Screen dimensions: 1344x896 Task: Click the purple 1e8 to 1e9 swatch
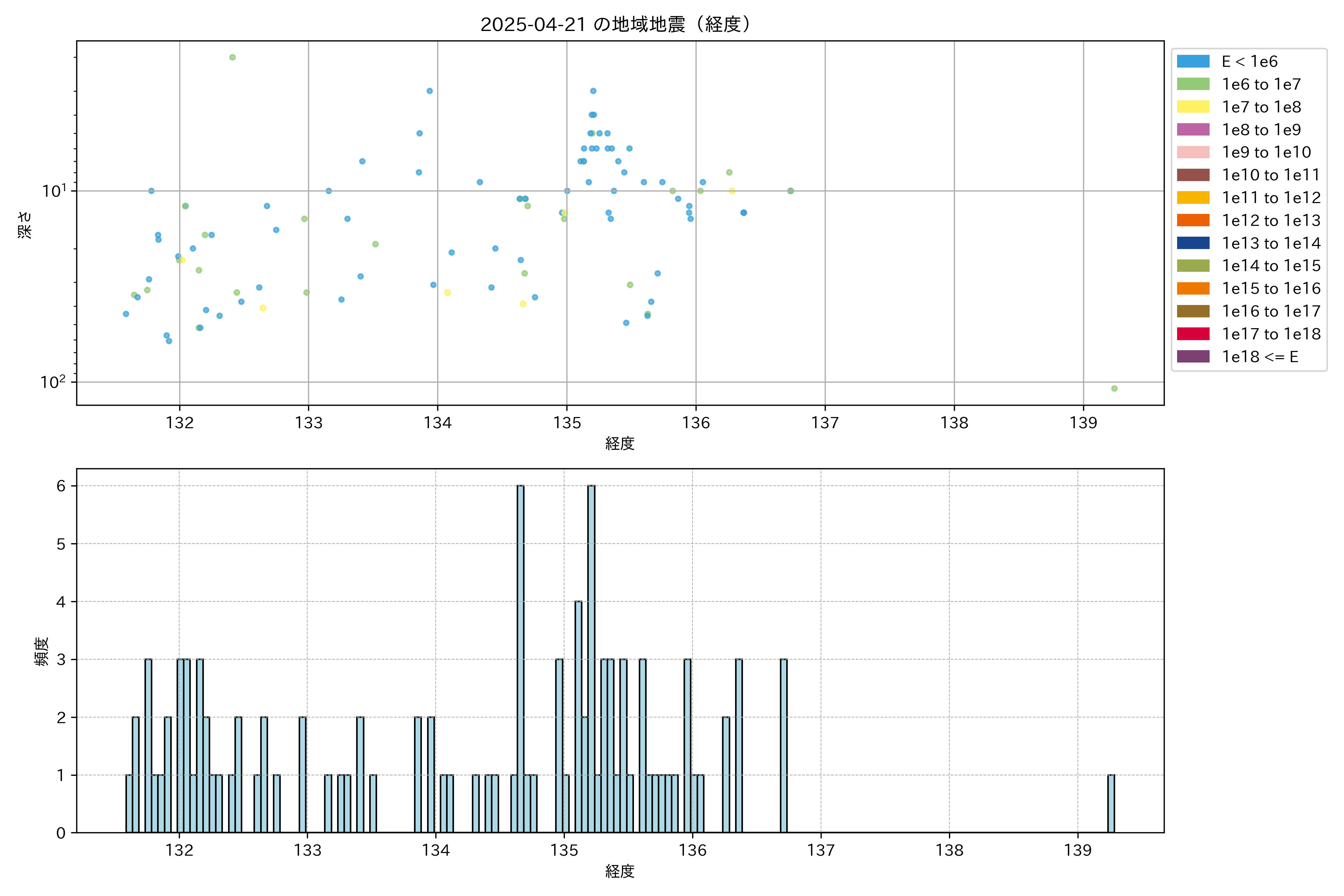coord(1192,130)
